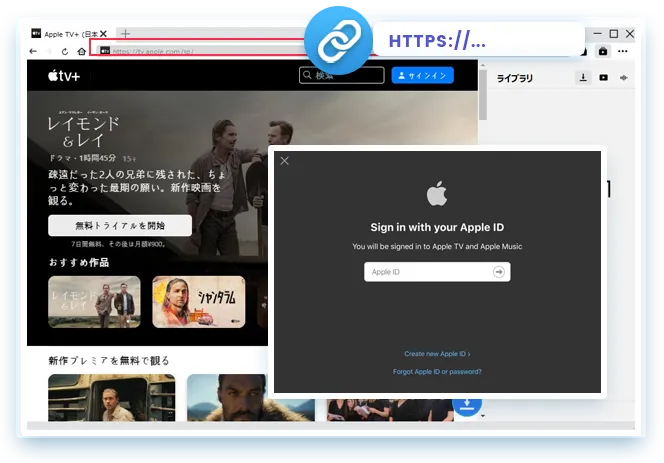Click the address bar URL field
The image size is (664, 463).
[x=199, y=51]
